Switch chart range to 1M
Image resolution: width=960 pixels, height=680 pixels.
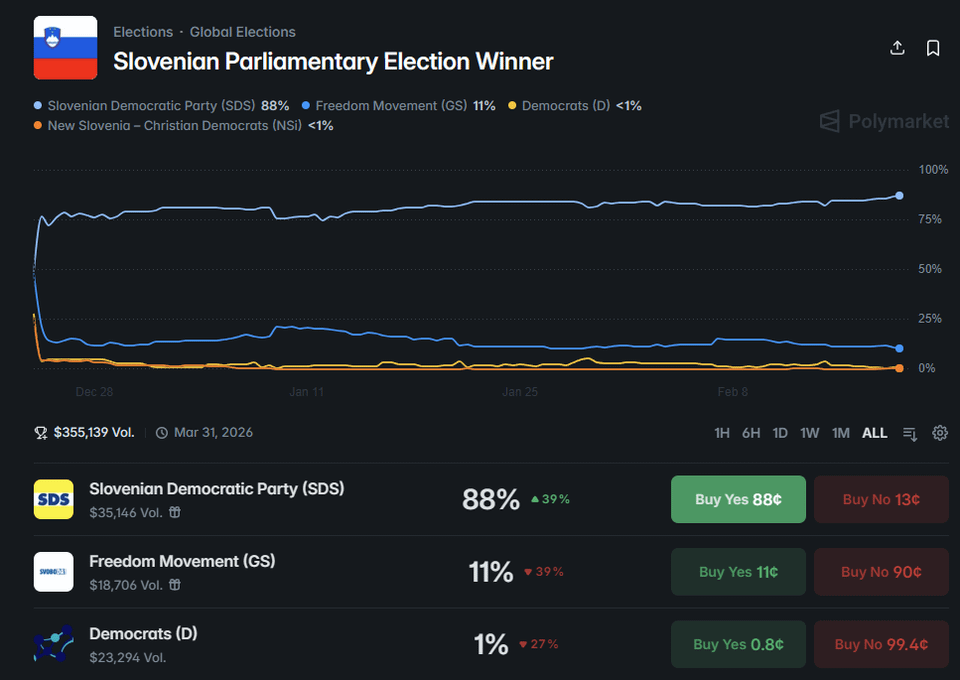pyautogui.click(x=841, y=433)
